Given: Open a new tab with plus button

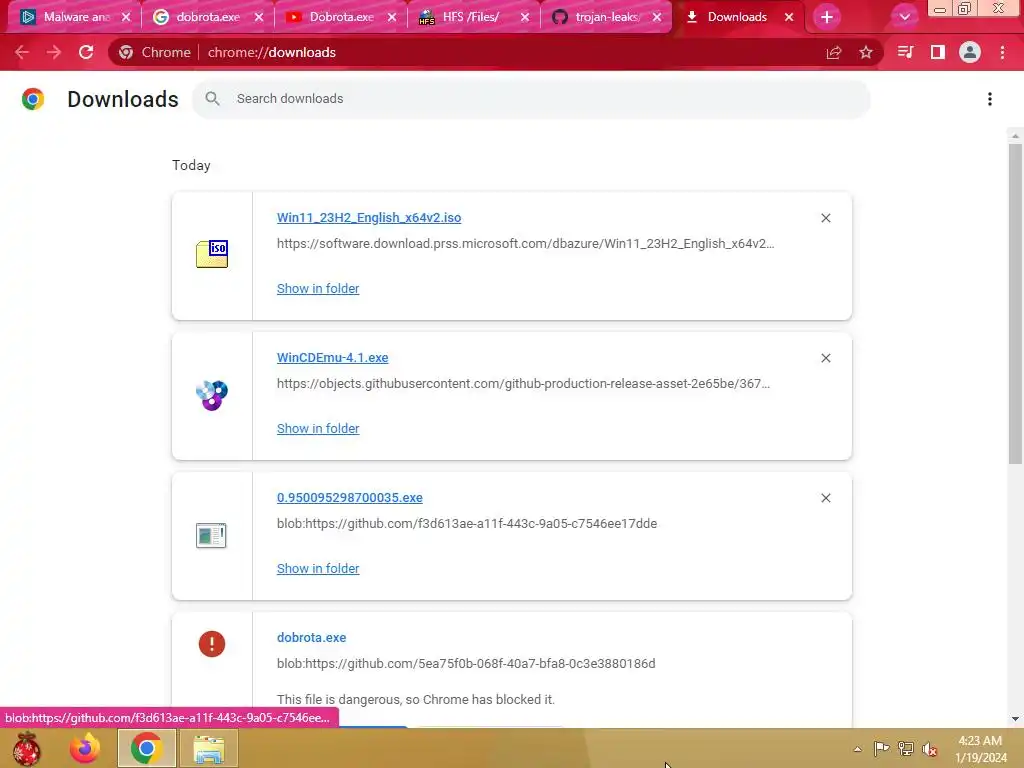Looking at the screenshot, I should (827, 17).
